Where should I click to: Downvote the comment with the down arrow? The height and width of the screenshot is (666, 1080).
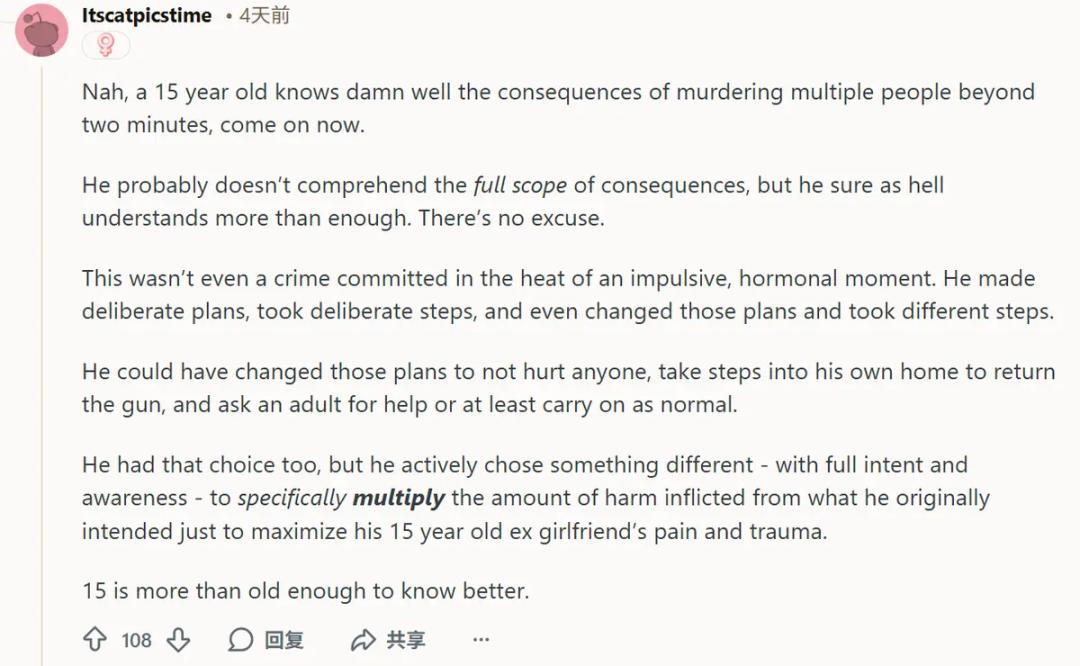[x=177, y=640]
